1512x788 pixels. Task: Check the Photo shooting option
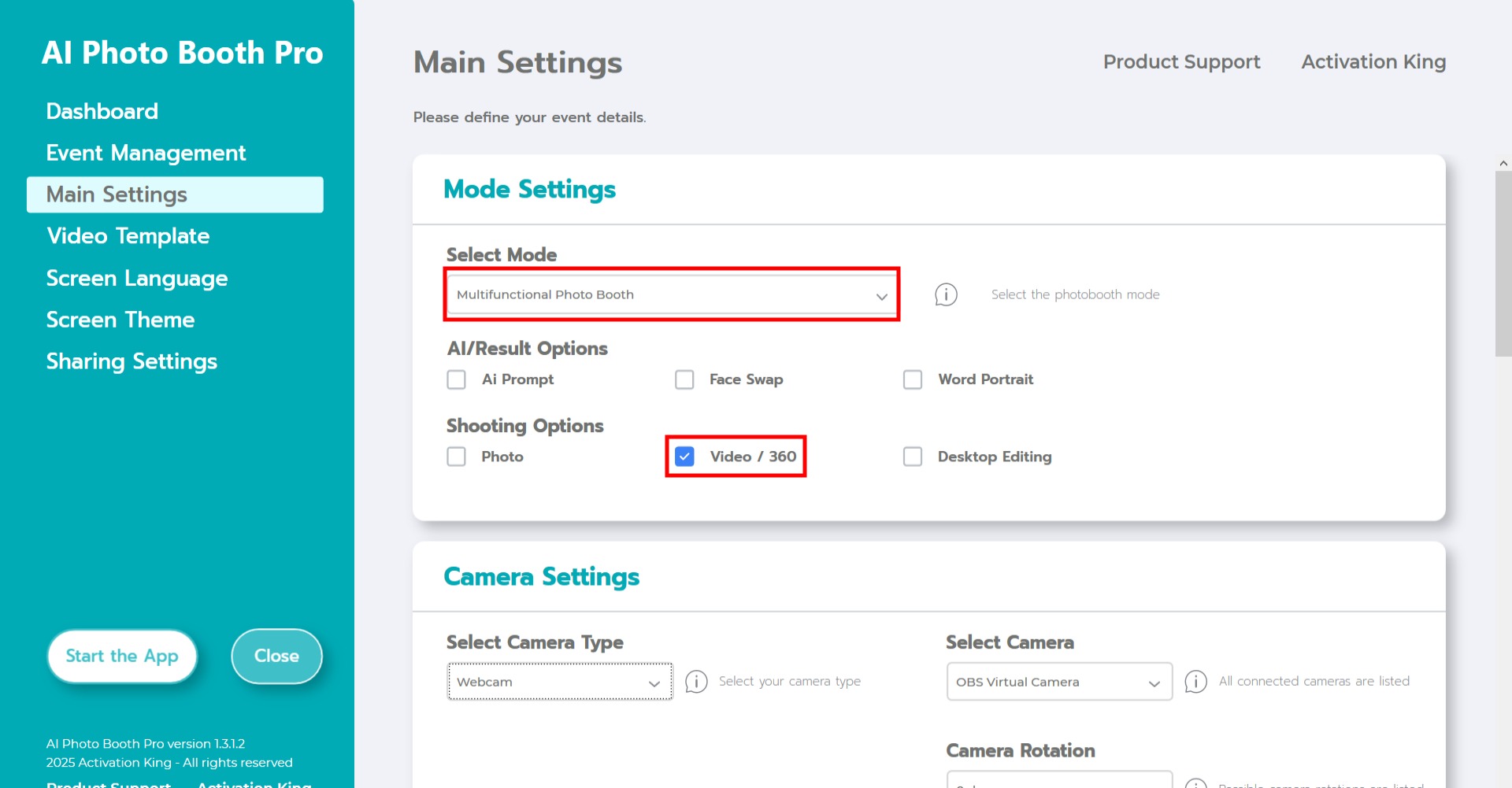(x=457, y=457)
